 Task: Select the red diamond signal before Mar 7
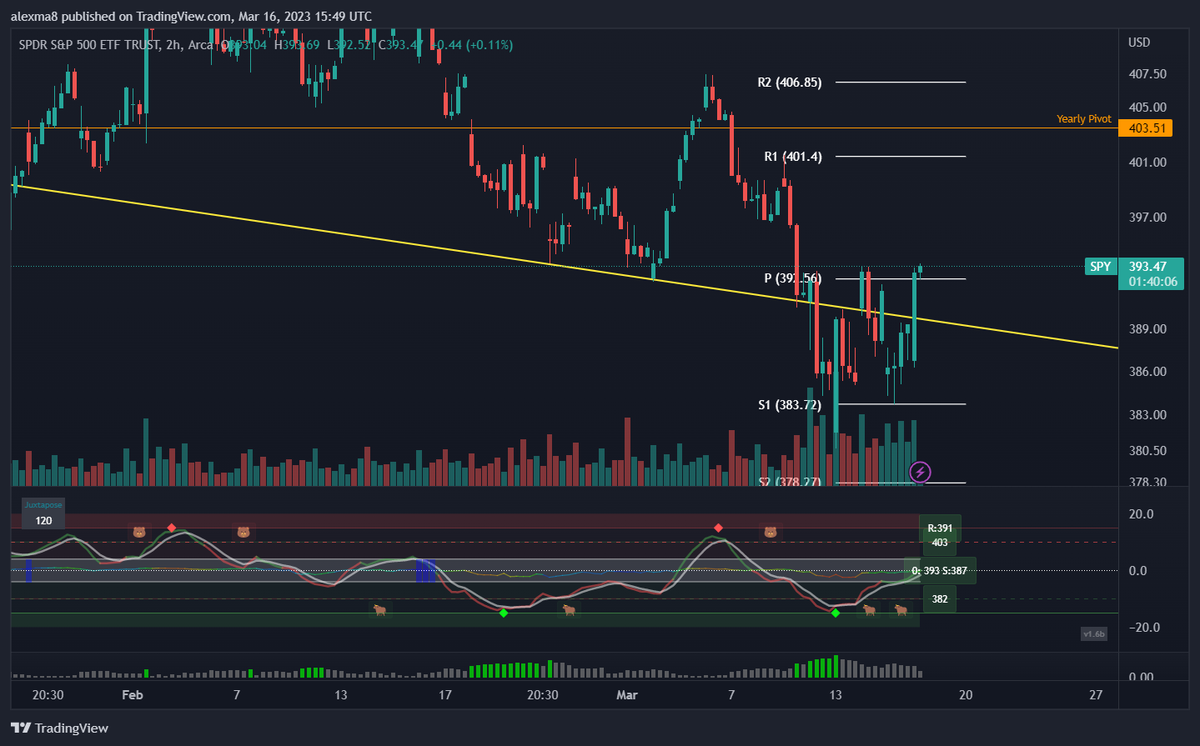pos(718,527)
